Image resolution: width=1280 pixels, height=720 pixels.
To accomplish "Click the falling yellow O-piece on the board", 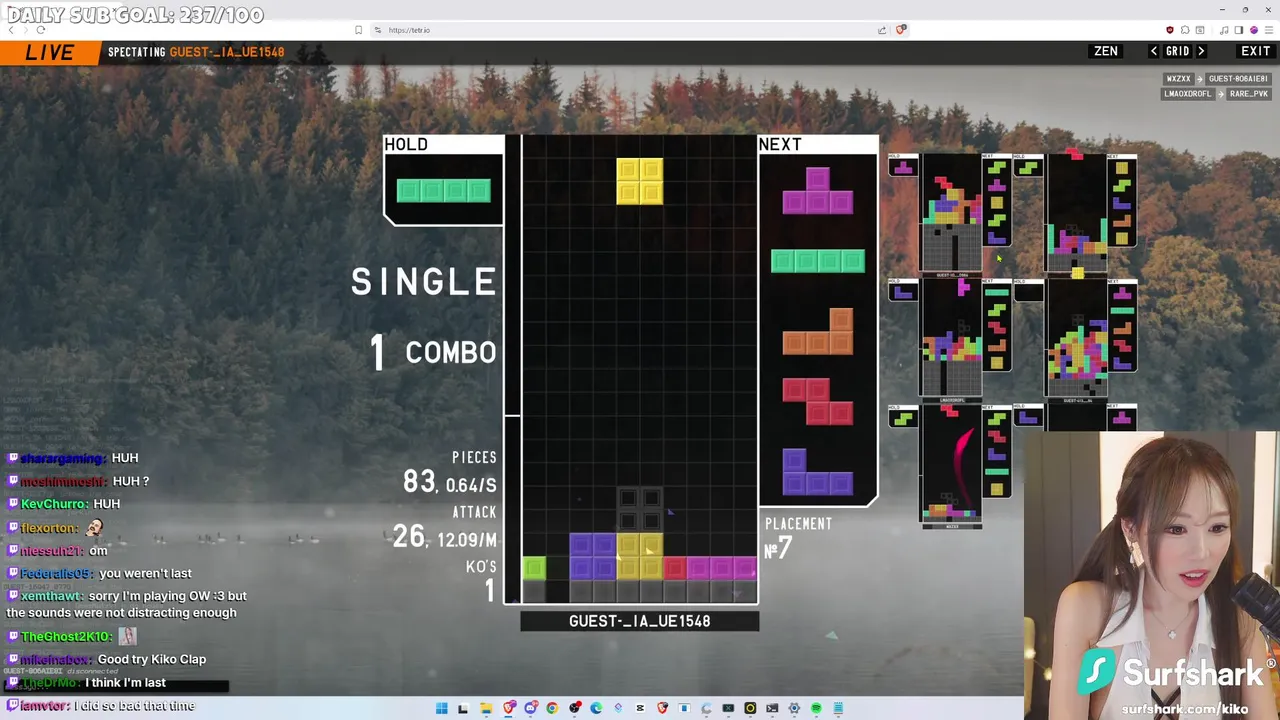I will pos(639,181).
